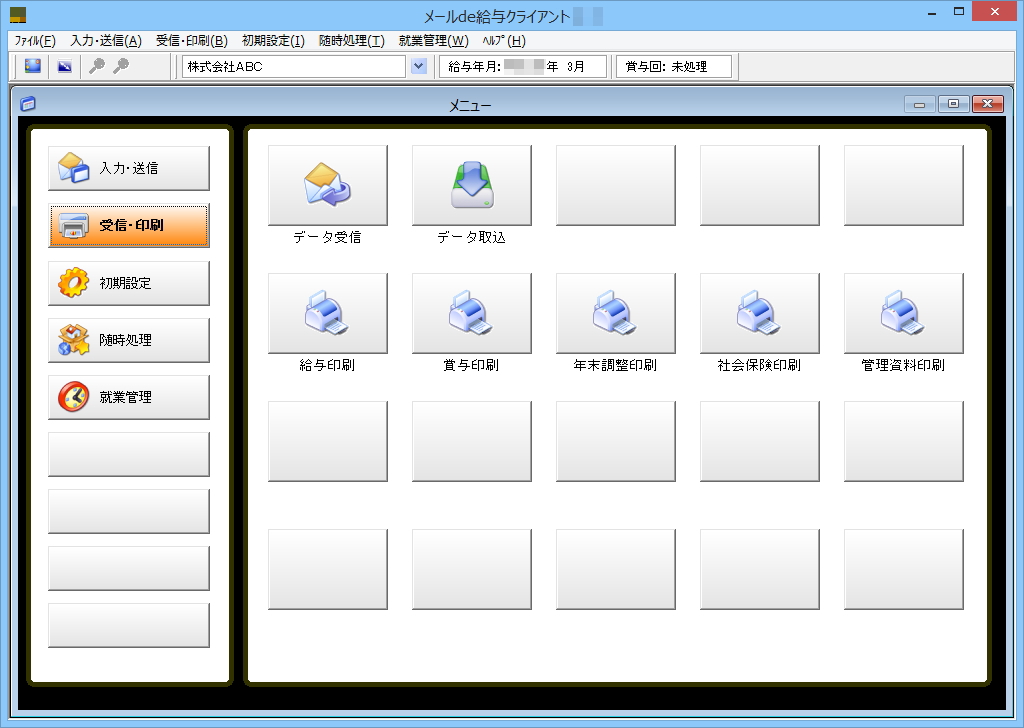Image resolution: width=1024 pixels, height=728 pixels.
Task: Open the 受信・印刷(B) menu
Action: click(192, 41)
